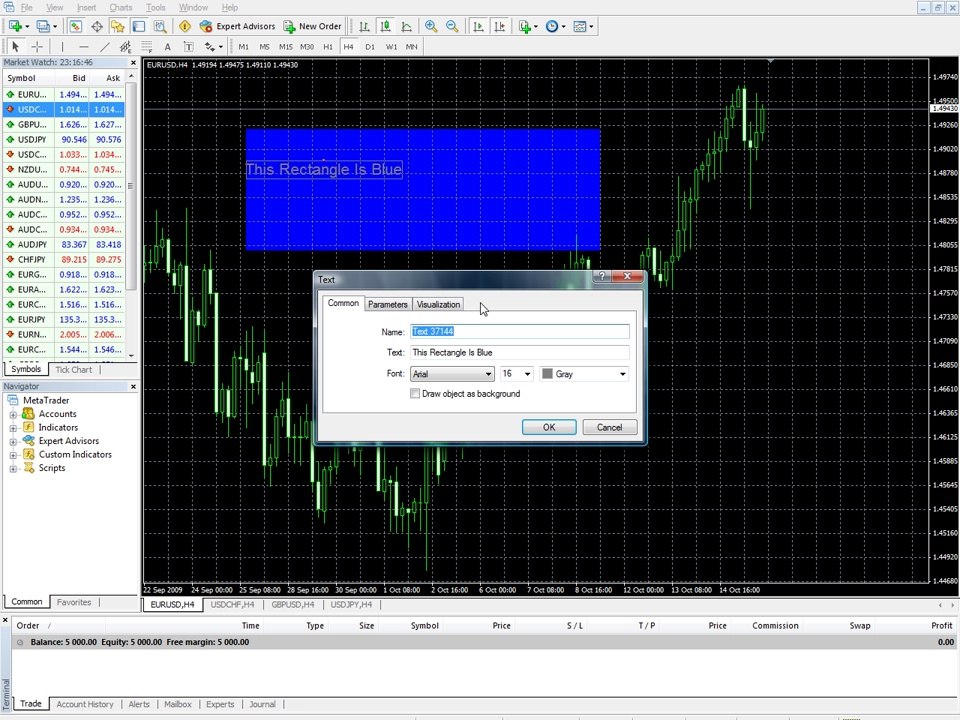Switch to M1 timeframe

click(x=244, y=47)
